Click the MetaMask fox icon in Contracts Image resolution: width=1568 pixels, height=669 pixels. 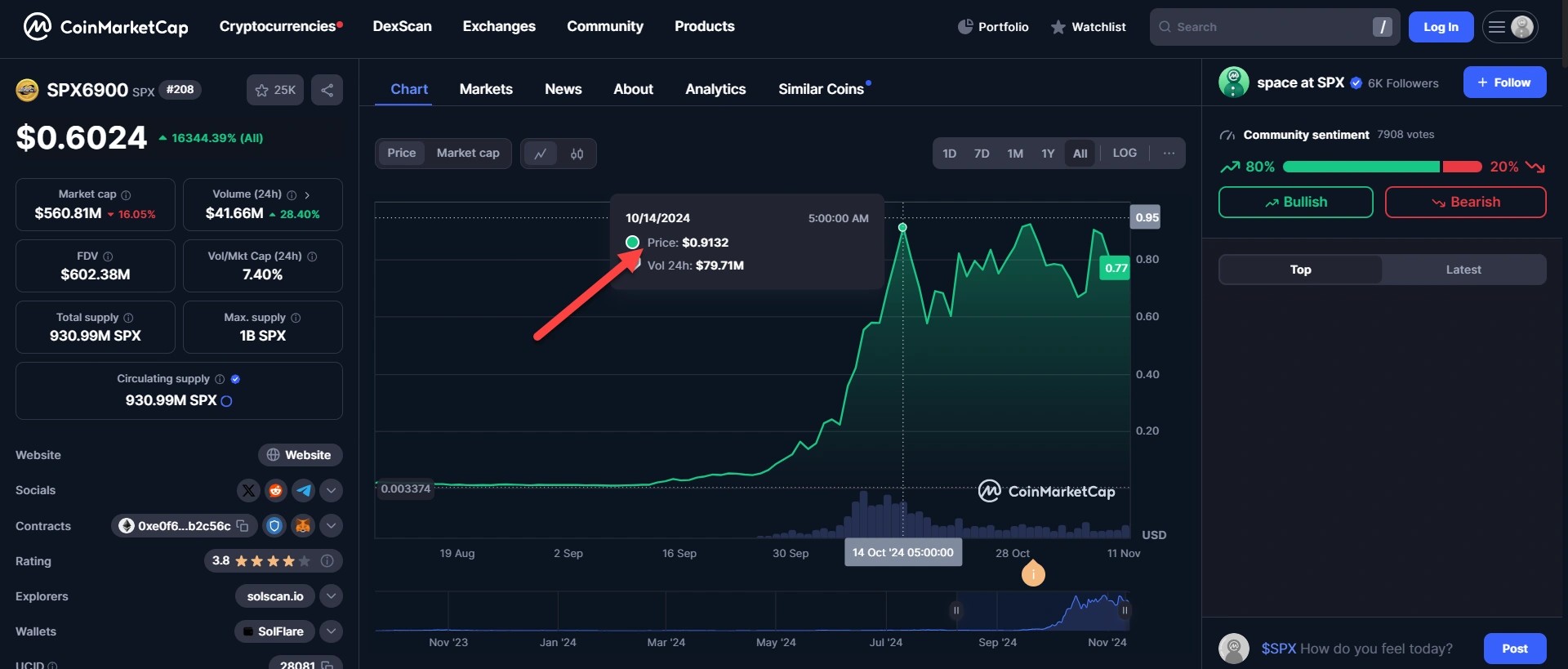tap(303, 526)
